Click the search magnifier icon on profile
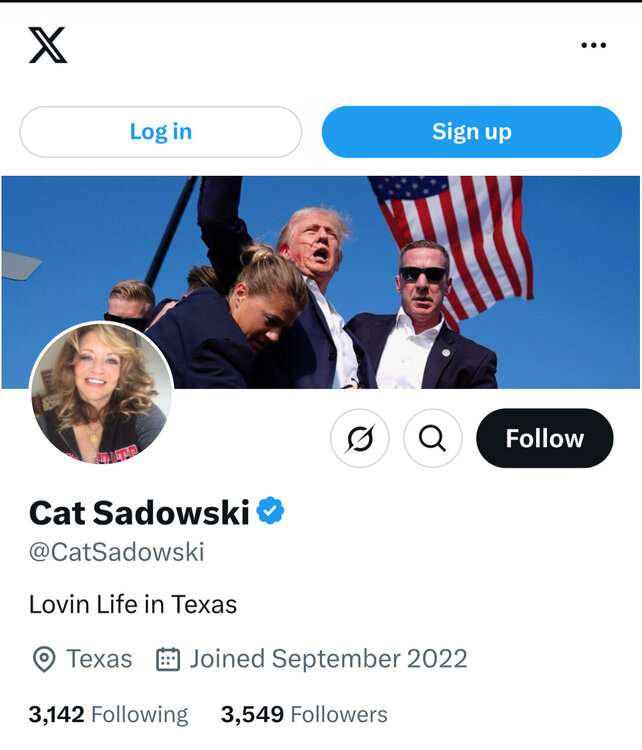Screen dimensions: 642x750 click(432, 438)
